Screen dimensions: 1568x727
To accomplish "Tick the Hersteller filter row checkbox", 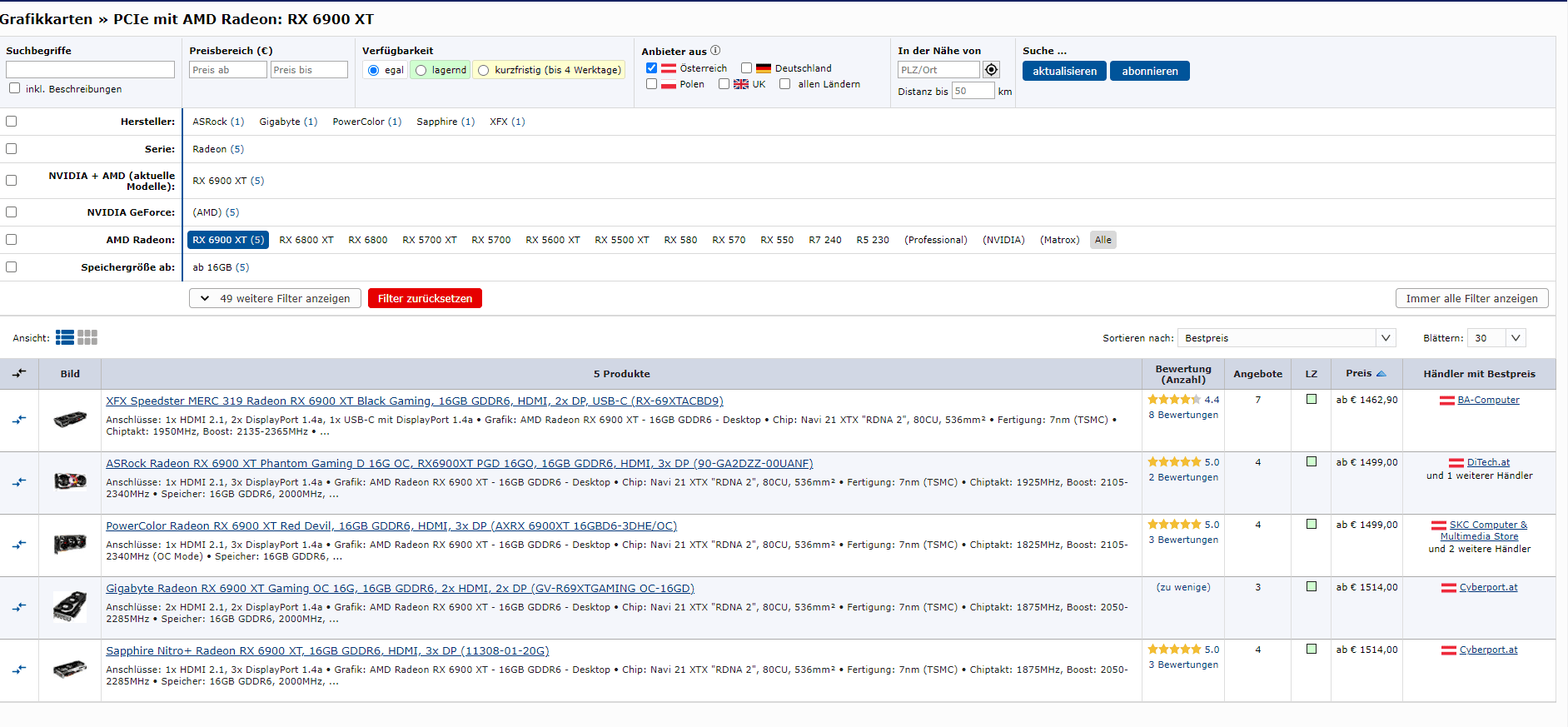I will click(11, 122).
